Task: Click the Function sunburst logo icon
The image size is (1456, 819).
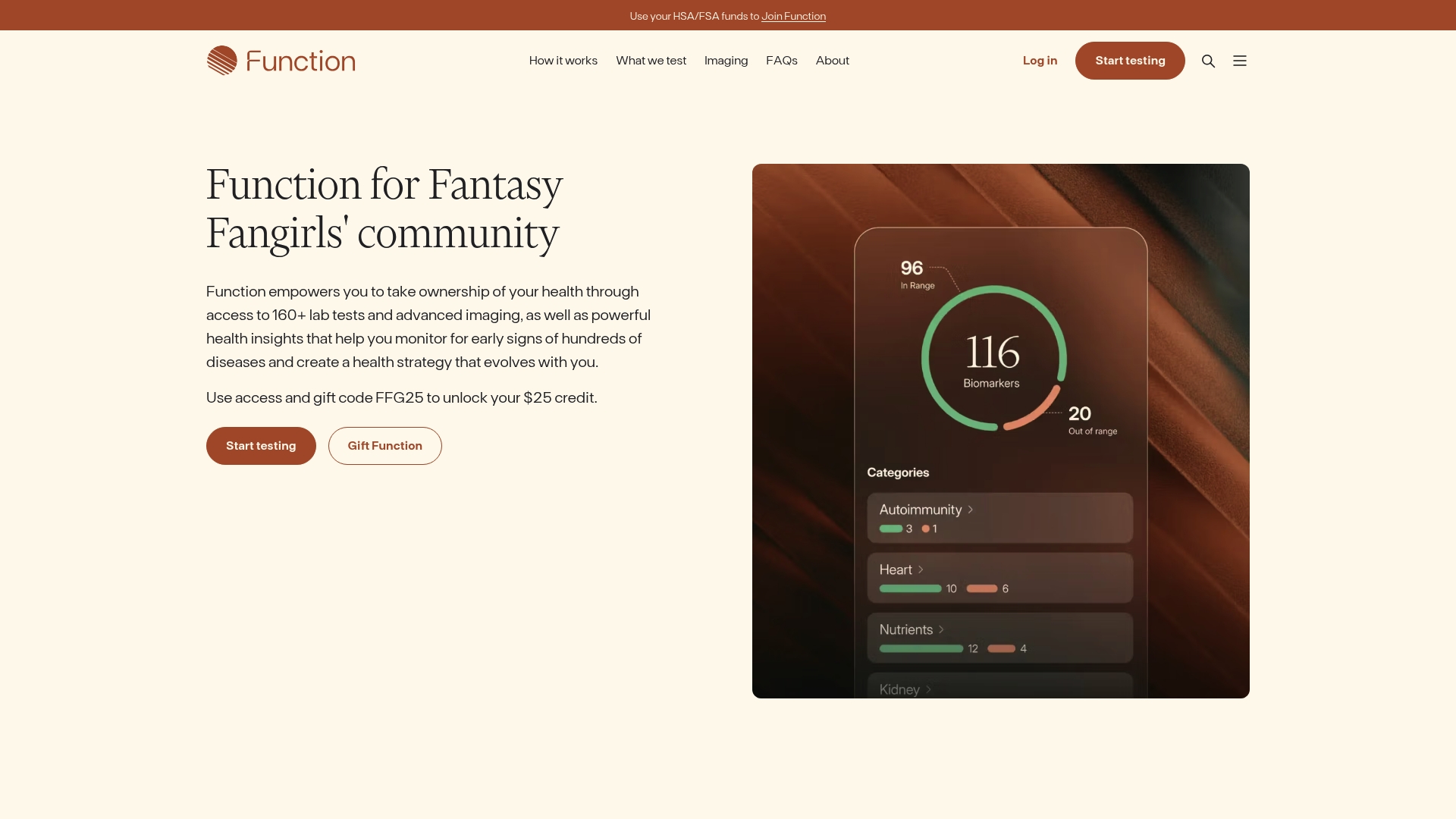Action: coord(222,61)
